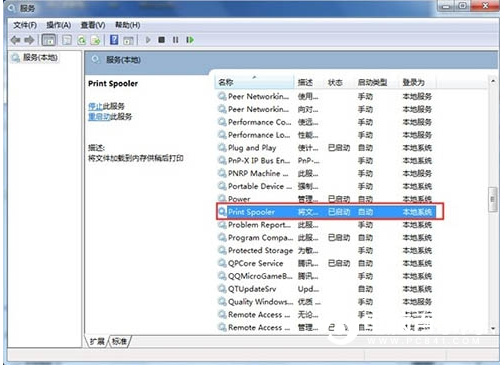Select the Plug and Play service name
Image resolution: width=500 pixels, height=366 pixels.
click(252, 147)
